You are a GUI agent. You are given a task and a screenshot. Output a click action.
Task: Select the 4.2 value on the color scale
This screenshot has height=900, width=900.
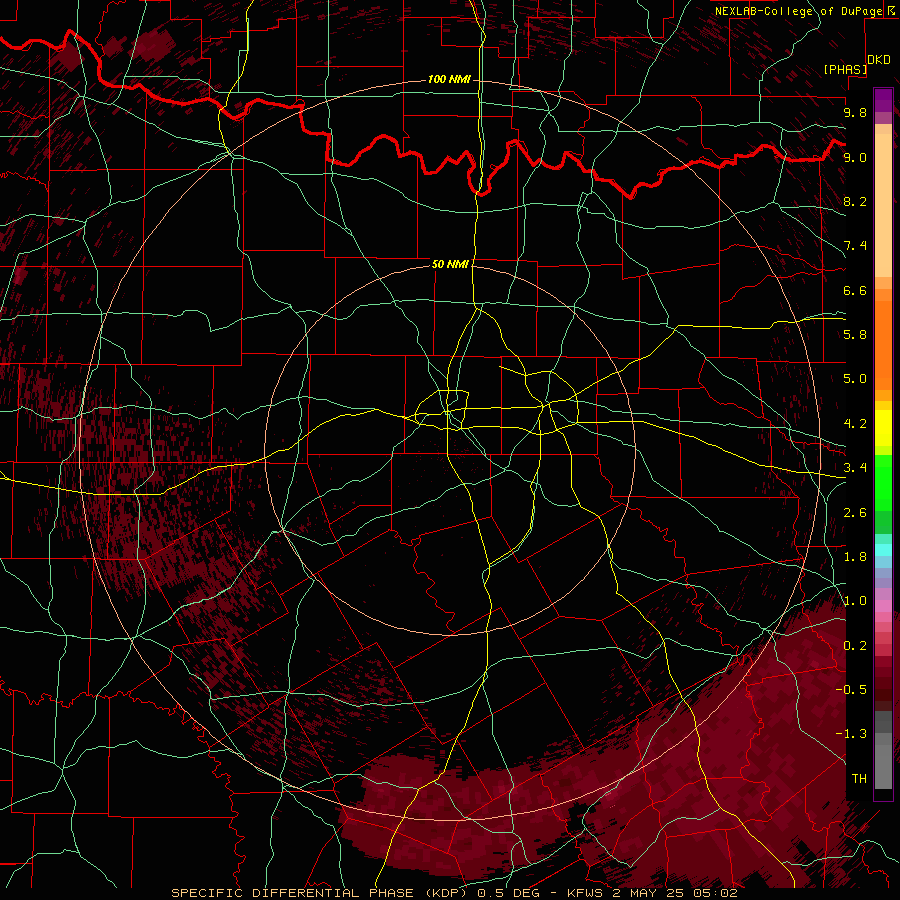[855, 424]
